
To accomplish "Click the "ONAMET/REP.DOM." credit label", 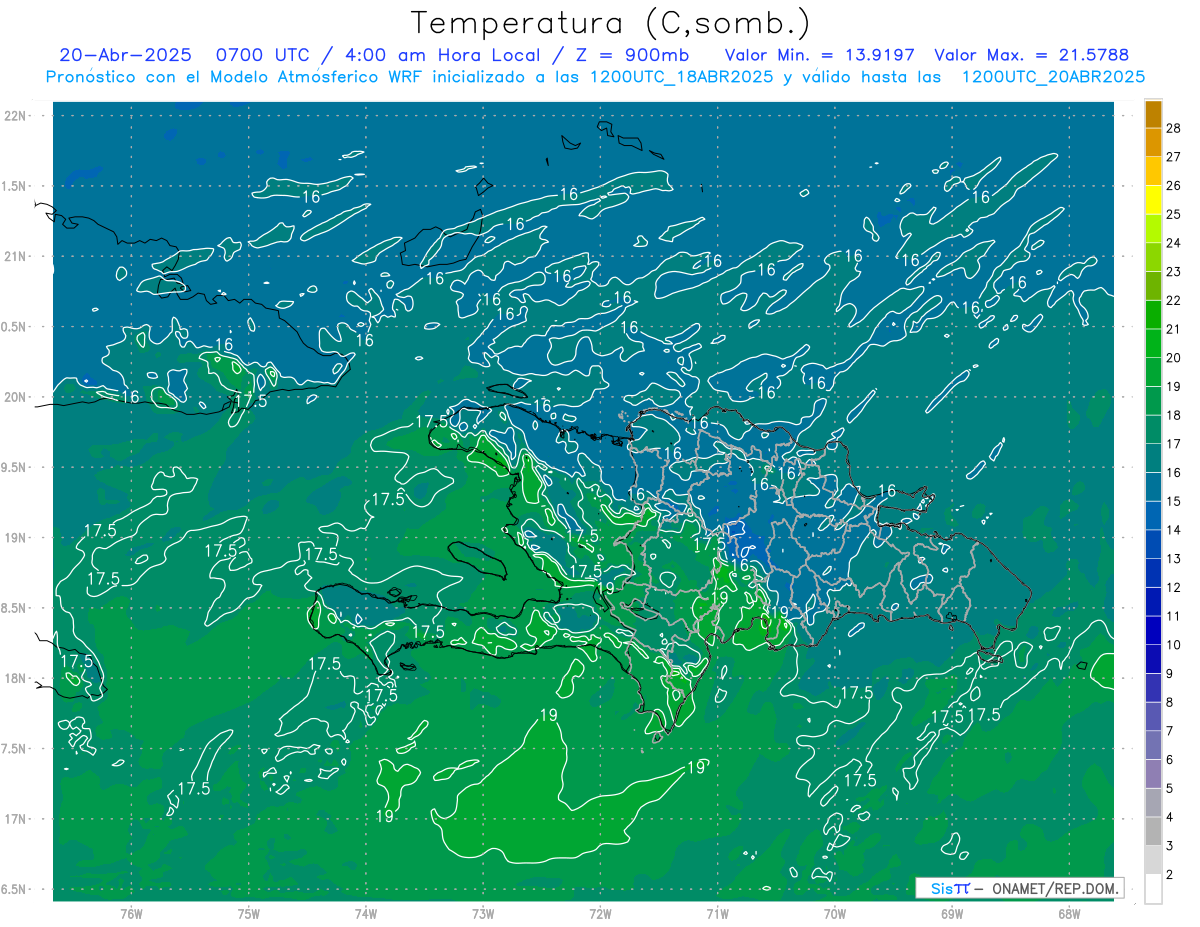I will (x=1054, y=888).
